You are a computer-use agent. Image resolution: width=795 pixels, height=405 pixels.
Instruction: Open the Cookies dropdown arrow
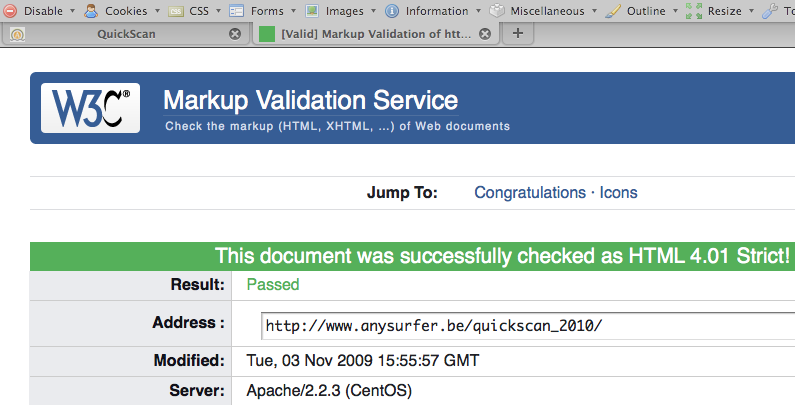[x=157, y=11]
